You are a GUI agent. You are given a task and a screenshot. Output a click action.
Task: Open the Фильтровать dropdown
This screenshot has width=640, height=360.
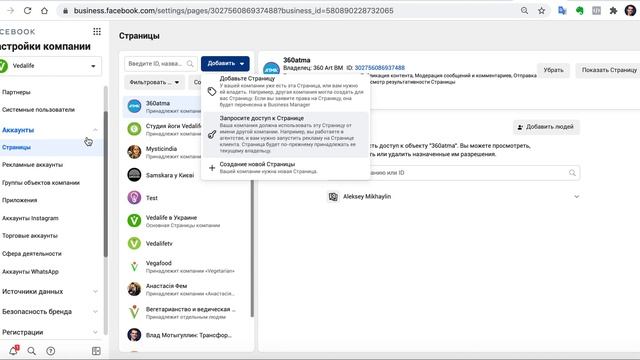[154, 82]
